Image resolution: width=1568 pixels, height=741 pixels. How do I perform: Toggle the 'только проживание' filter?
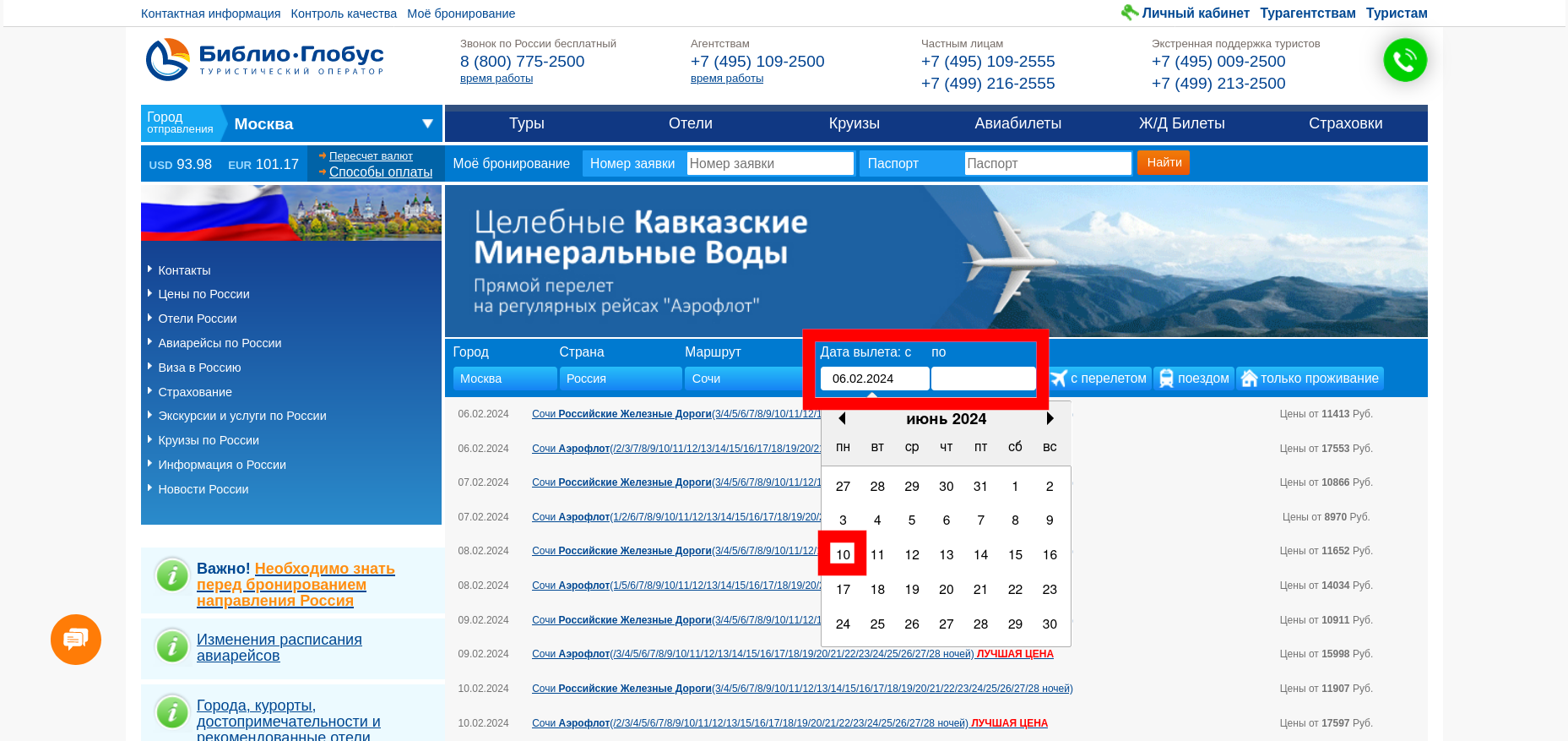pyautogui.click(x=1310, y=379)
